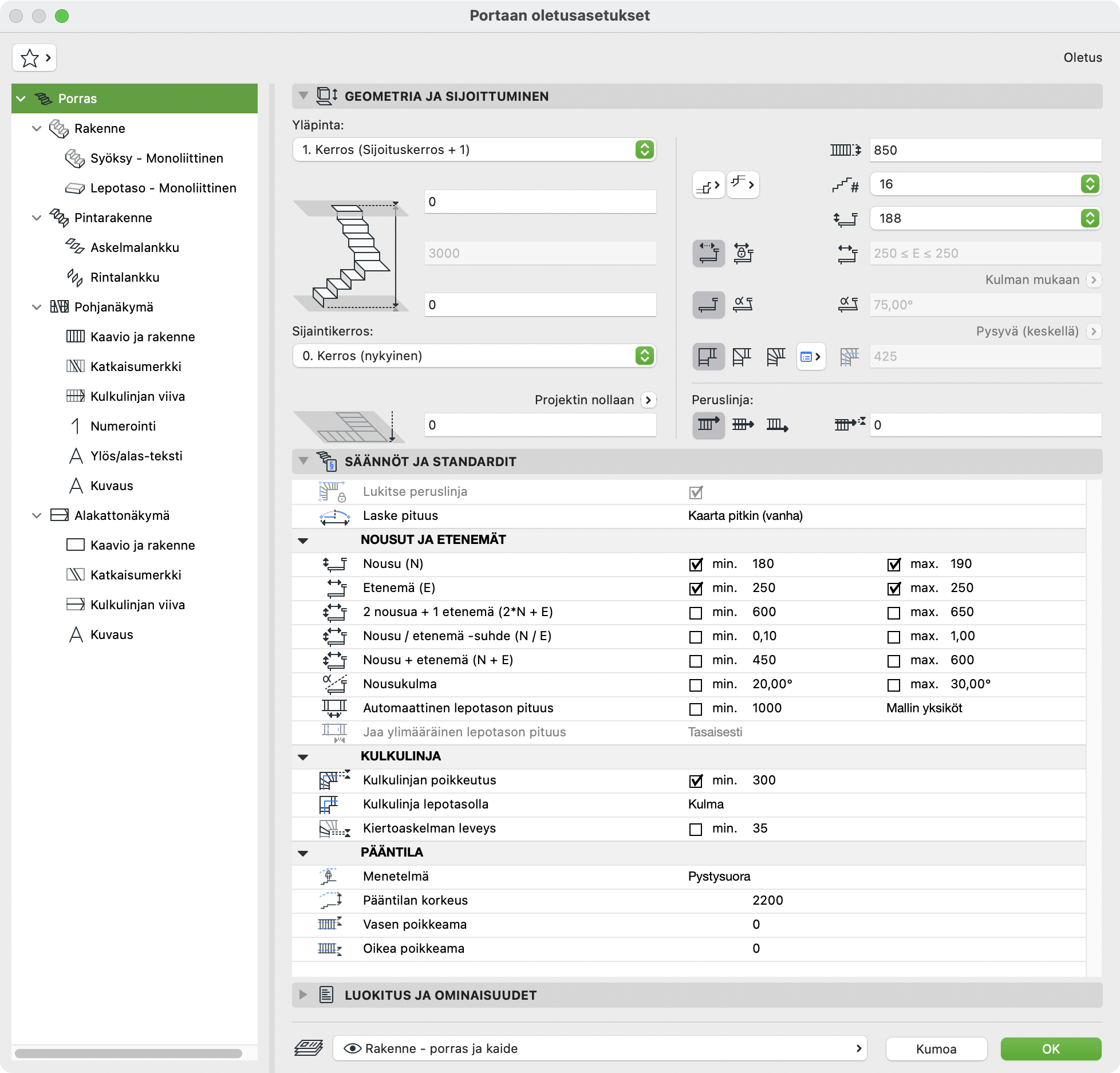
Task: Click the Geometria section header icon
Action: [x=327, y=96]
